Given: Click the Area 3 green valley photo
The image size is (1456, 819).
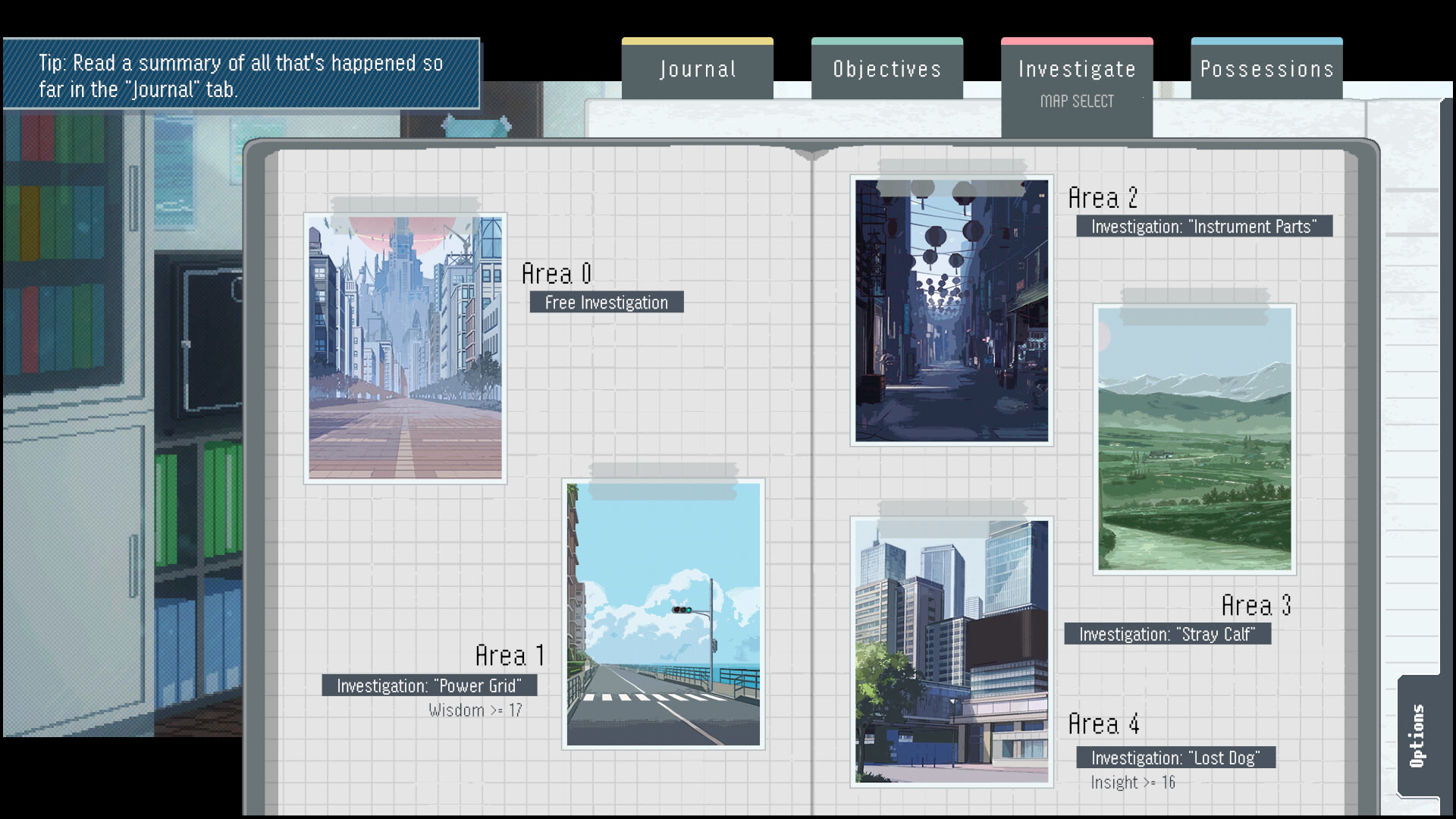Looking at the screenshot, I should coord(1194,439).
